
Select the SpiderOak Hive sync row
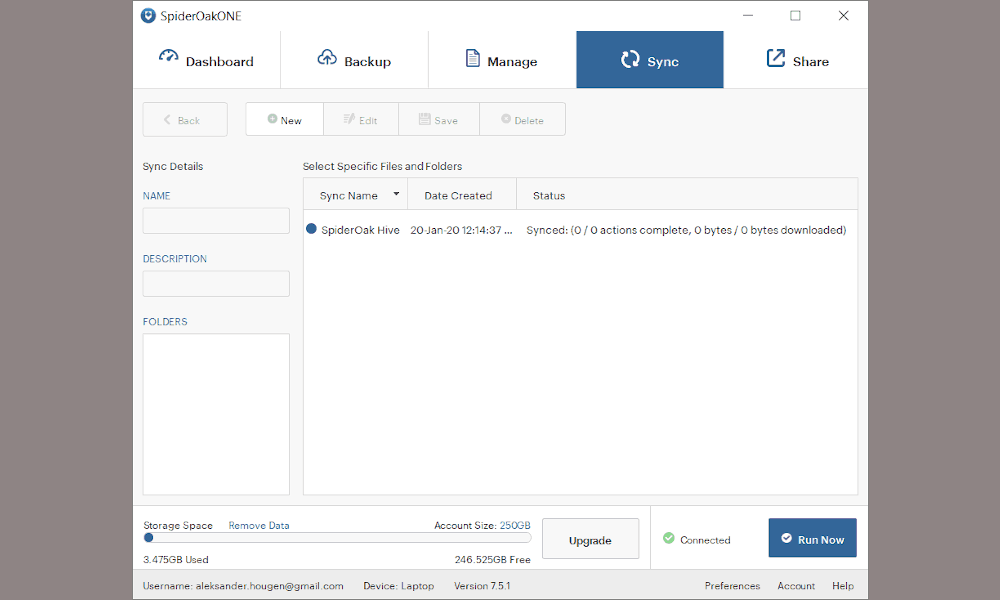tap(580, 230)
